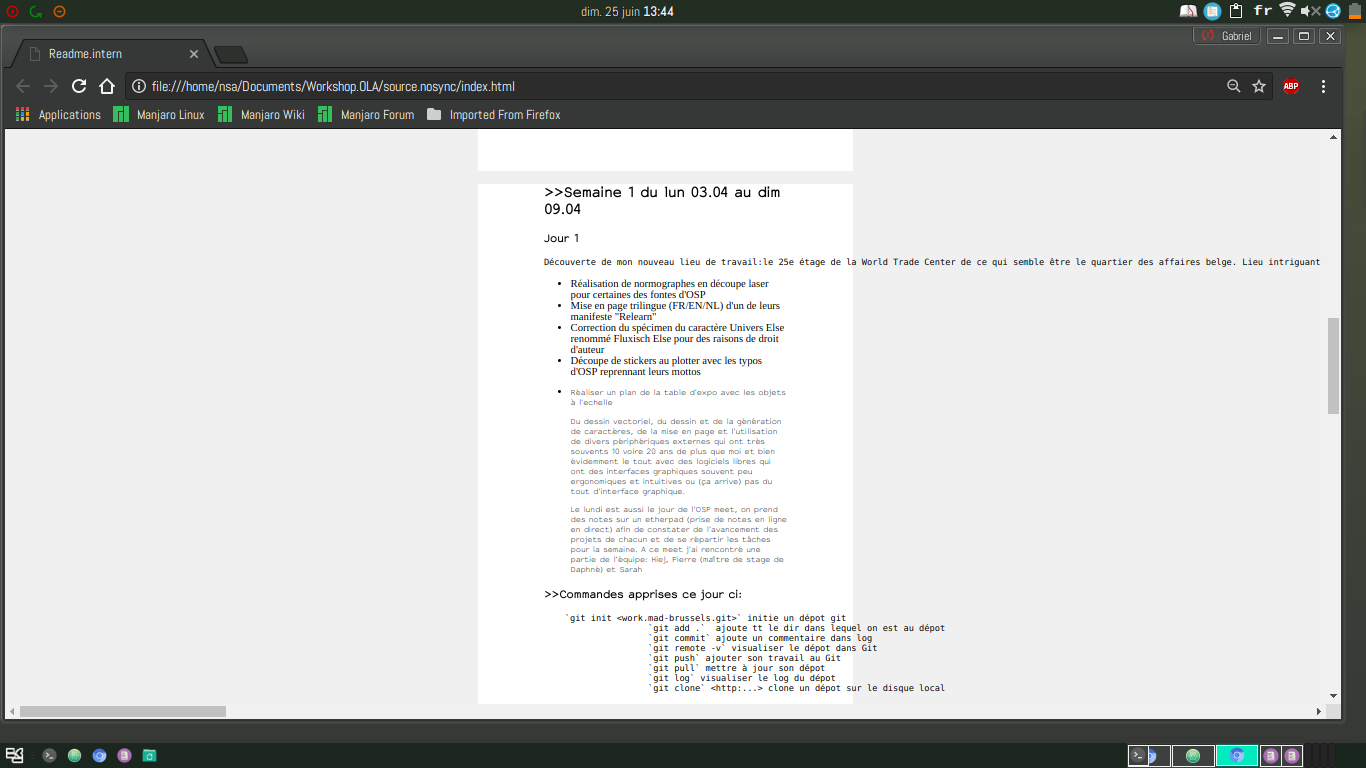Launch the green browser icon in taskbar launcher

pos(74,755)
